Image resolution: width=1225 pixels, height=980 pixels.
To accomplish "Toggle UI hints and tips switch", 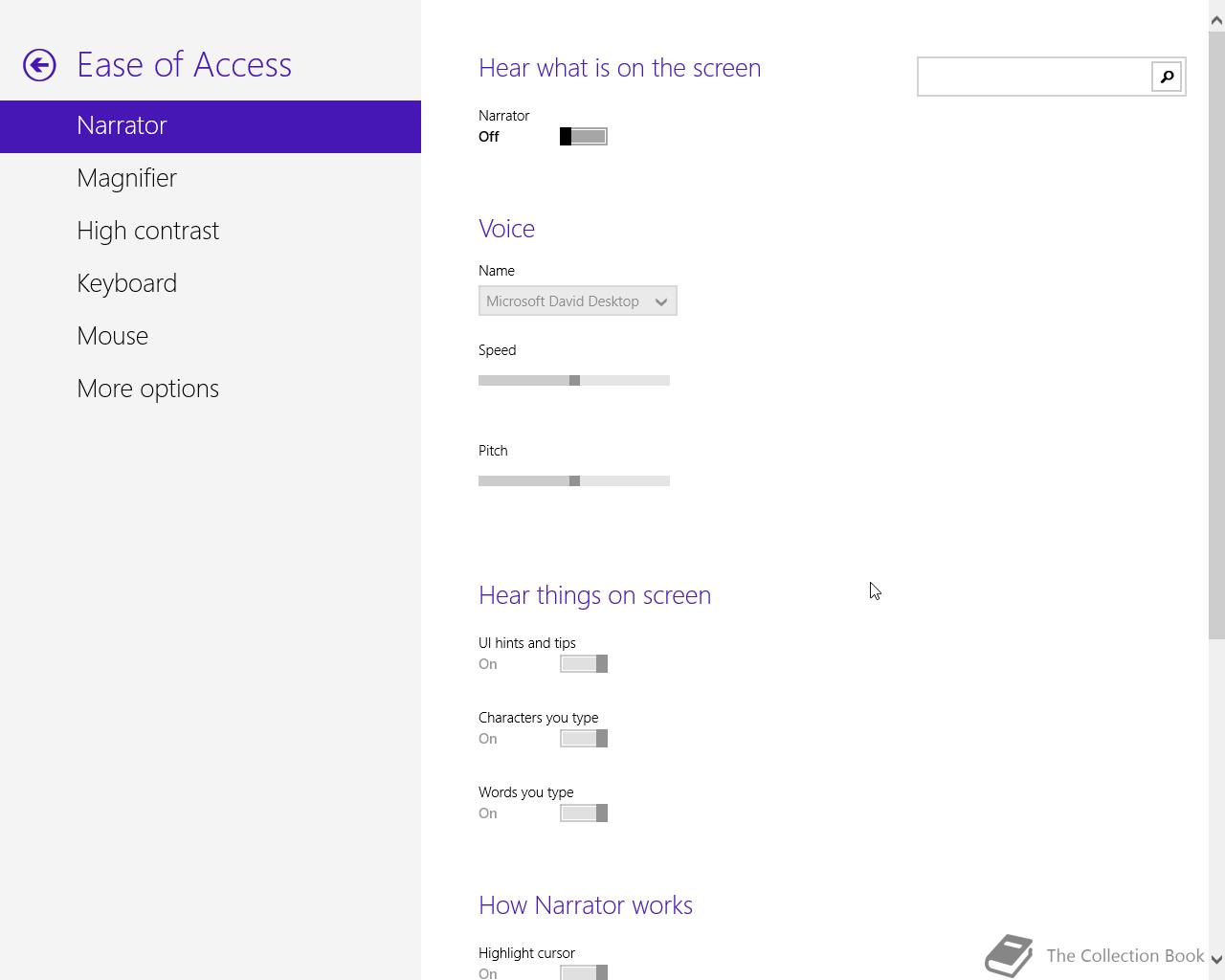I will (583, 664).
